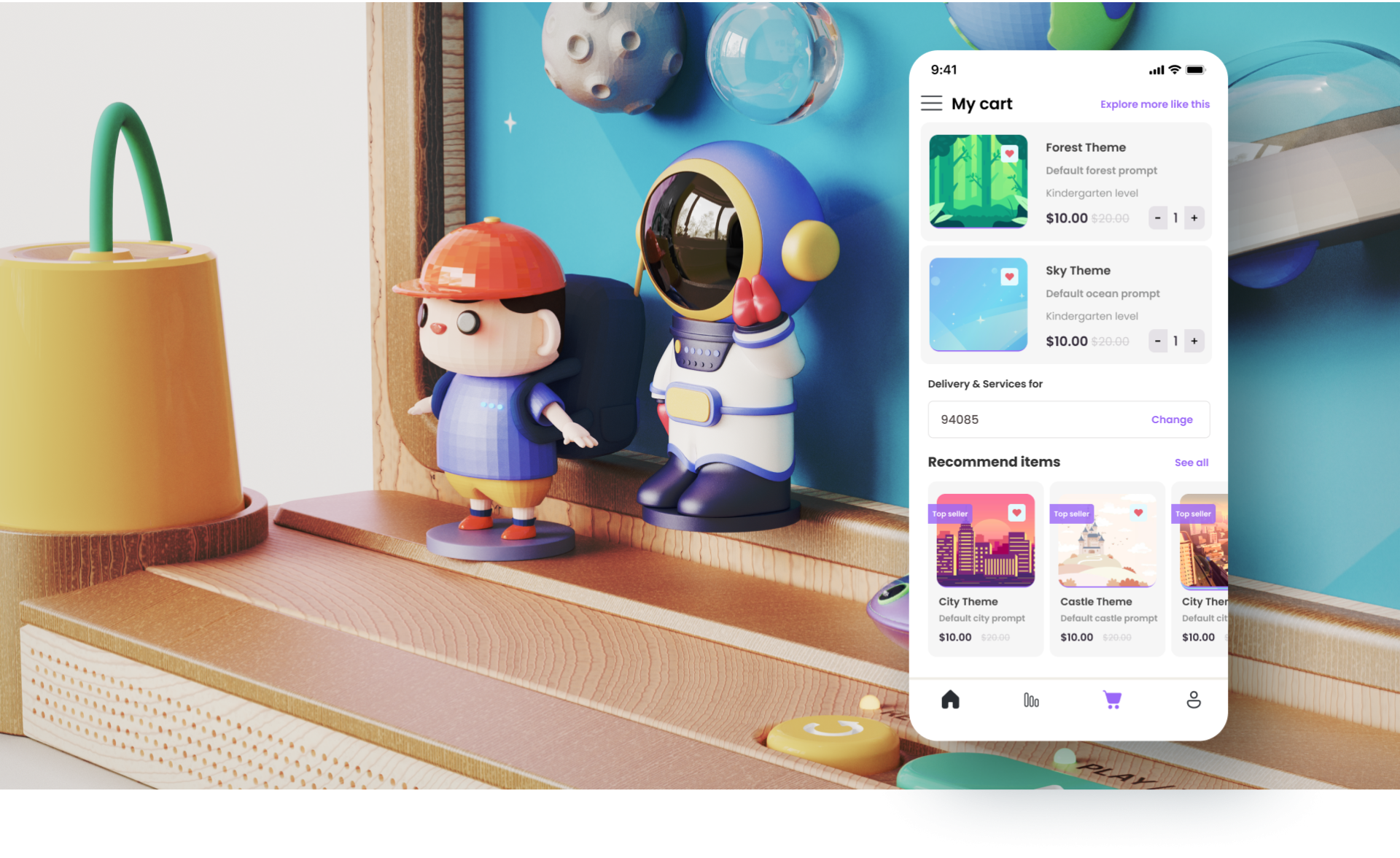Click the Top seller badge on City Theme

point(949,514)
